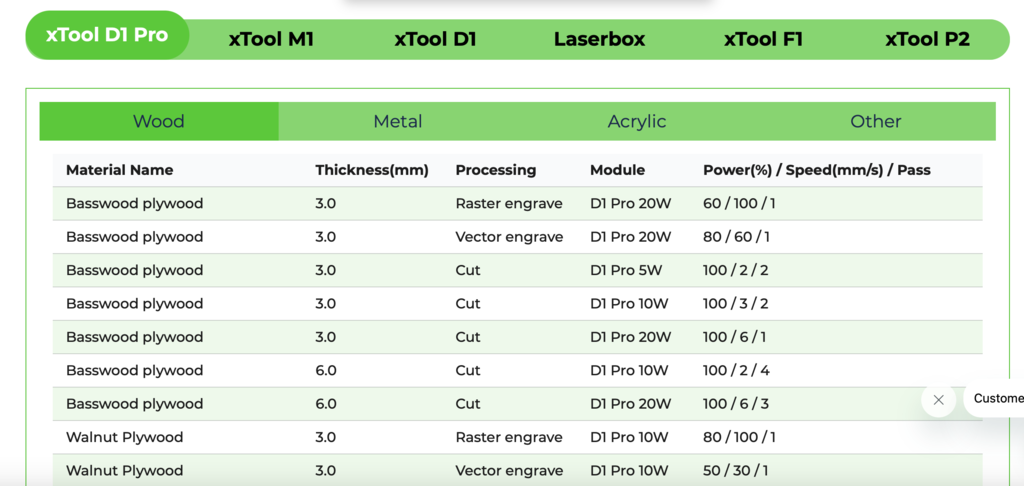Switch to the Laserbox tab
This screenshot has width=1024, height=486.
point(600,39)
